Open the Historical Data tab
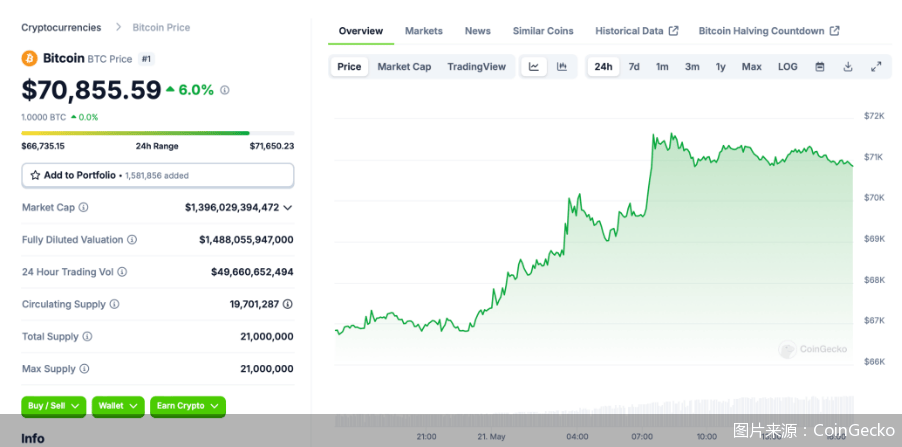 (637, 31)
